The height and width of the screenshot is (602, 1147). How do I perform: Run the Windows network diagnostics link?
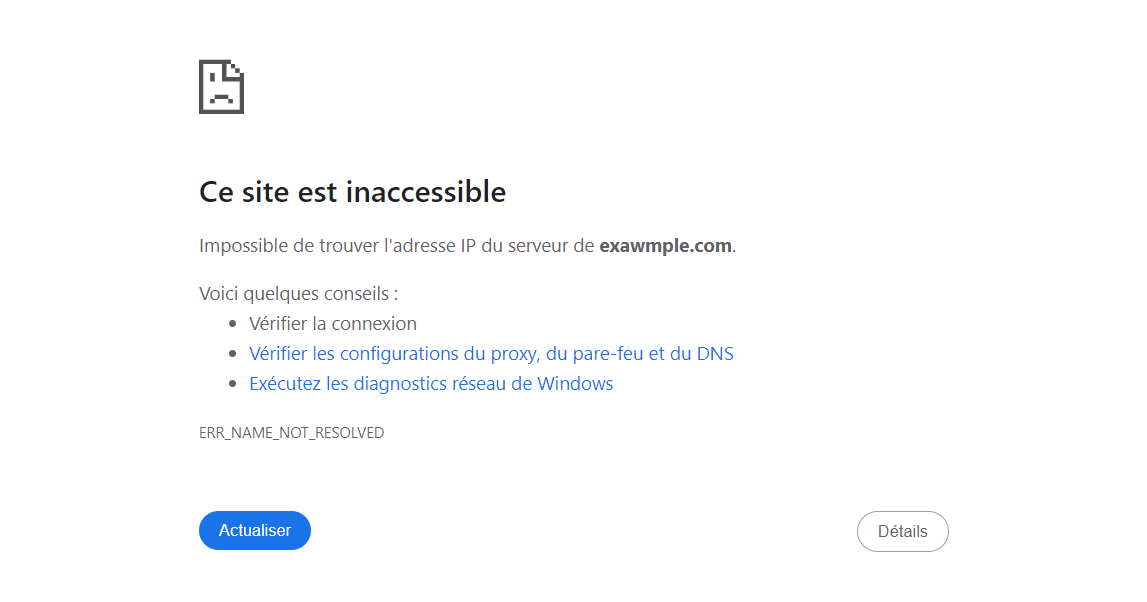coord(431,384)
